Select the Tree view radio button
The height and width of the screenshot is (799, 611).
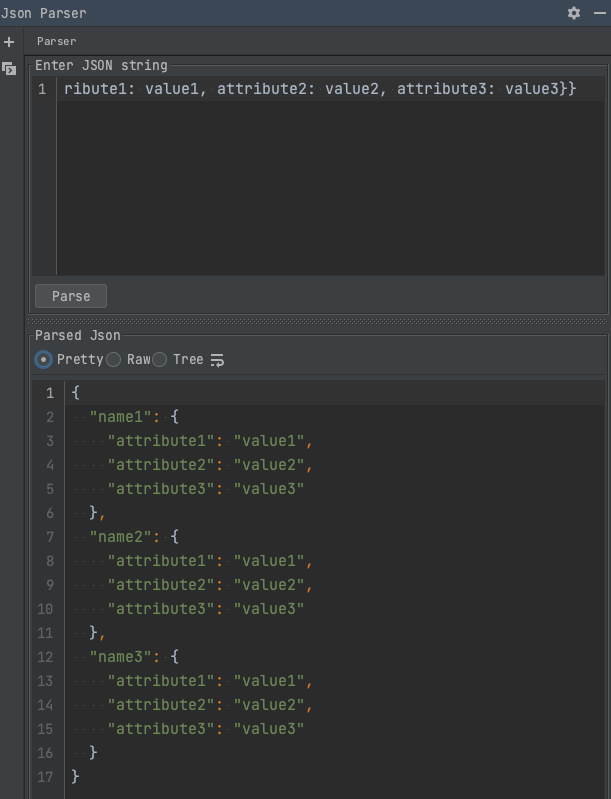click(x=160, y=360)
